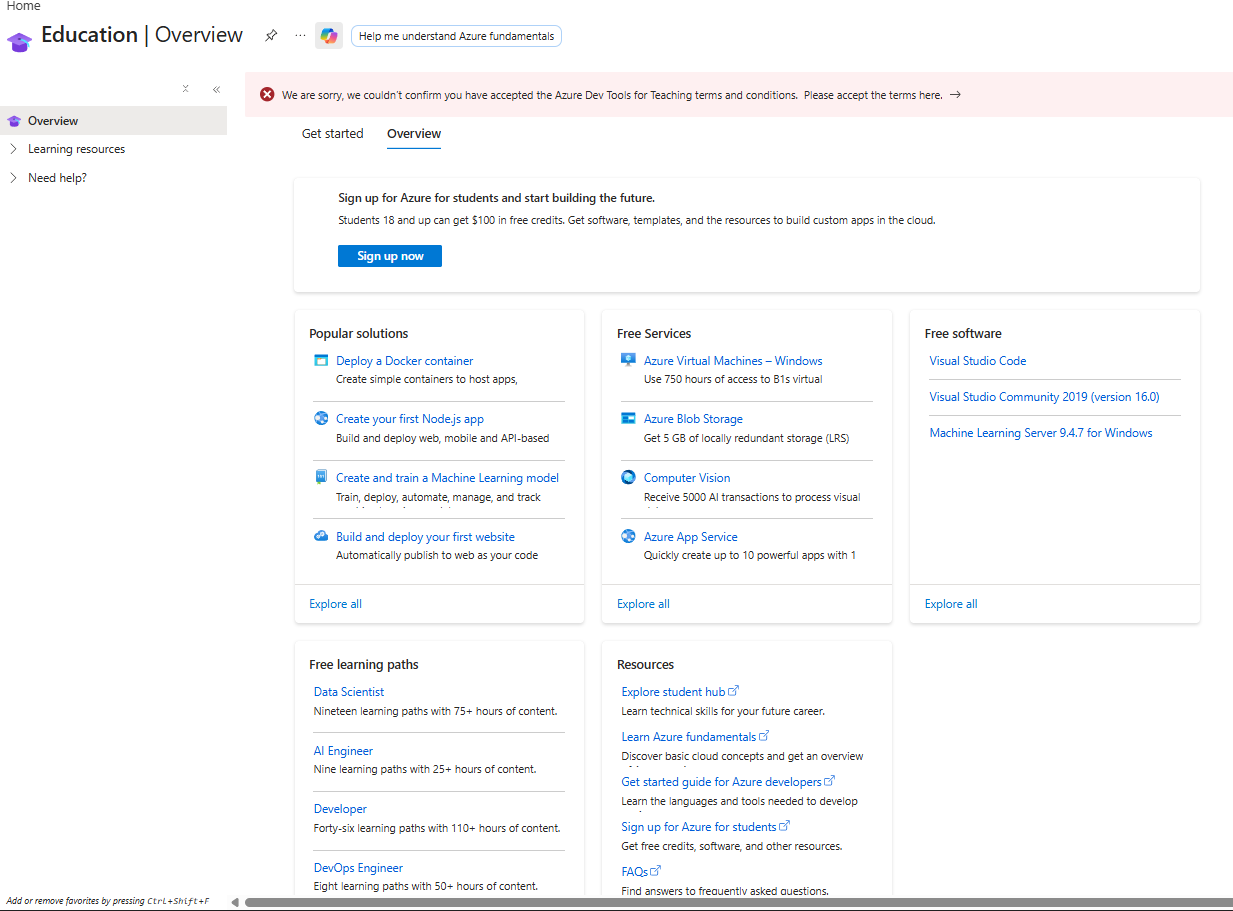Click the Azure Virtual Machines icon
This screenshot has width=1233, height=911.
click(629, 361)
